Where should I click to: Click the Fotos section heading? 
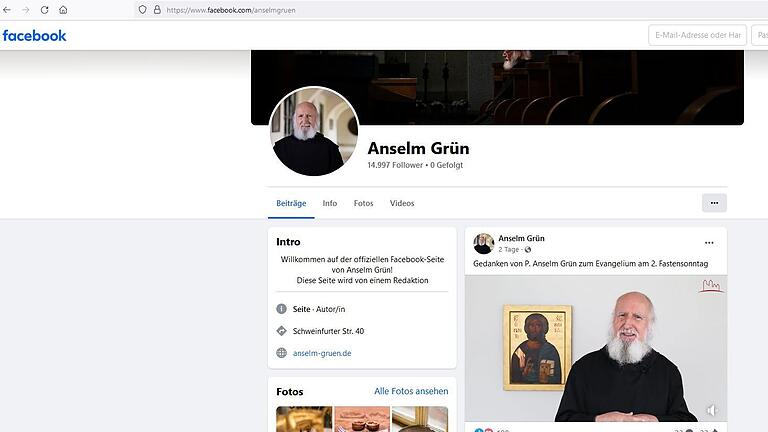point(289,391)
